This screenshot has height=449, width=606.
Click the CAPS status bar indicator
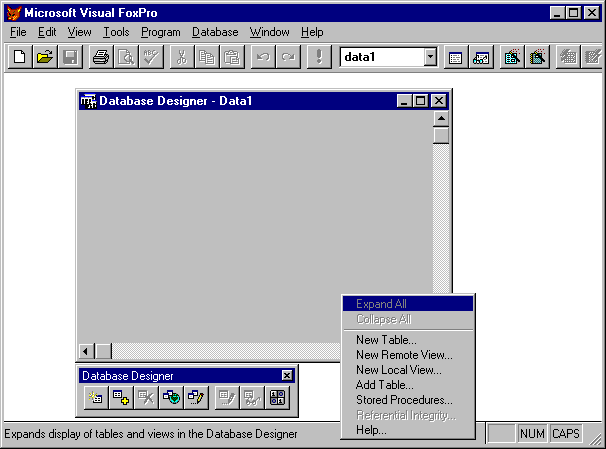point(565,434)
